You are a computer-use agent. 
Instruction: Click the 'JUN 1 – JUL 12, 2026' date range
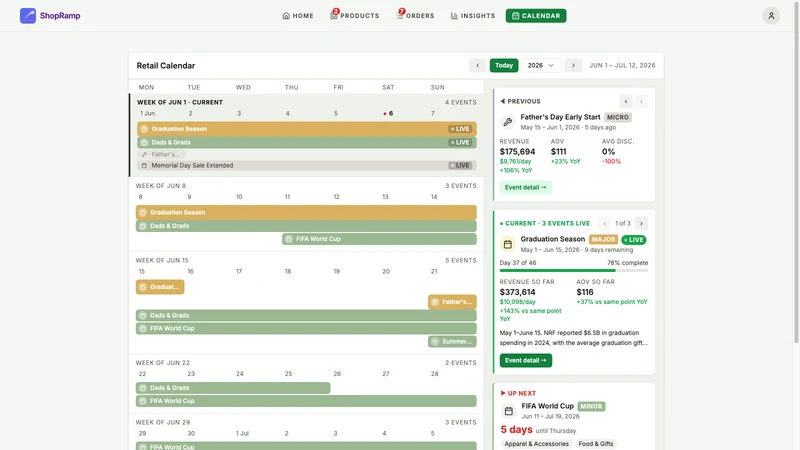click(x=622, y=65)
